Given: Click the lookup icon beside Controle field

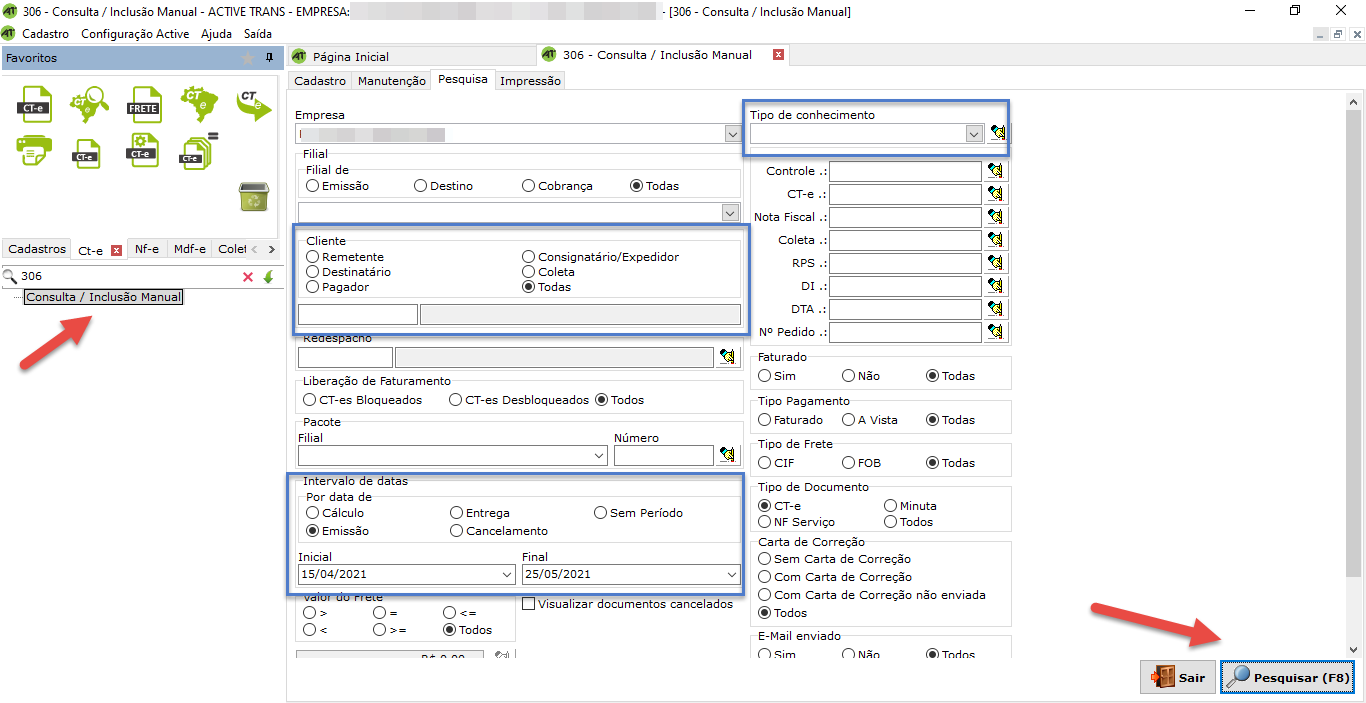Looking at the screenshot, I should pyautogui.click(x=994, y=171).
